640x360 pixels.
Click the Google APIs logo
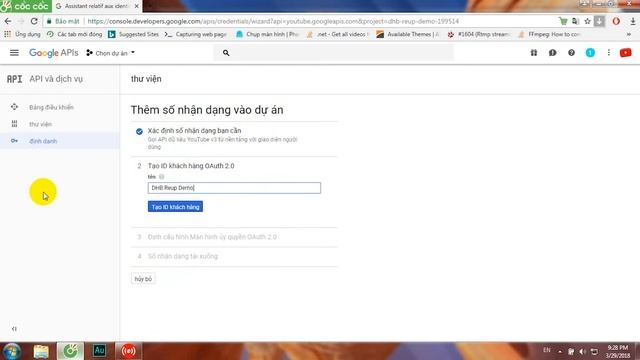click(x=53, y=53)
